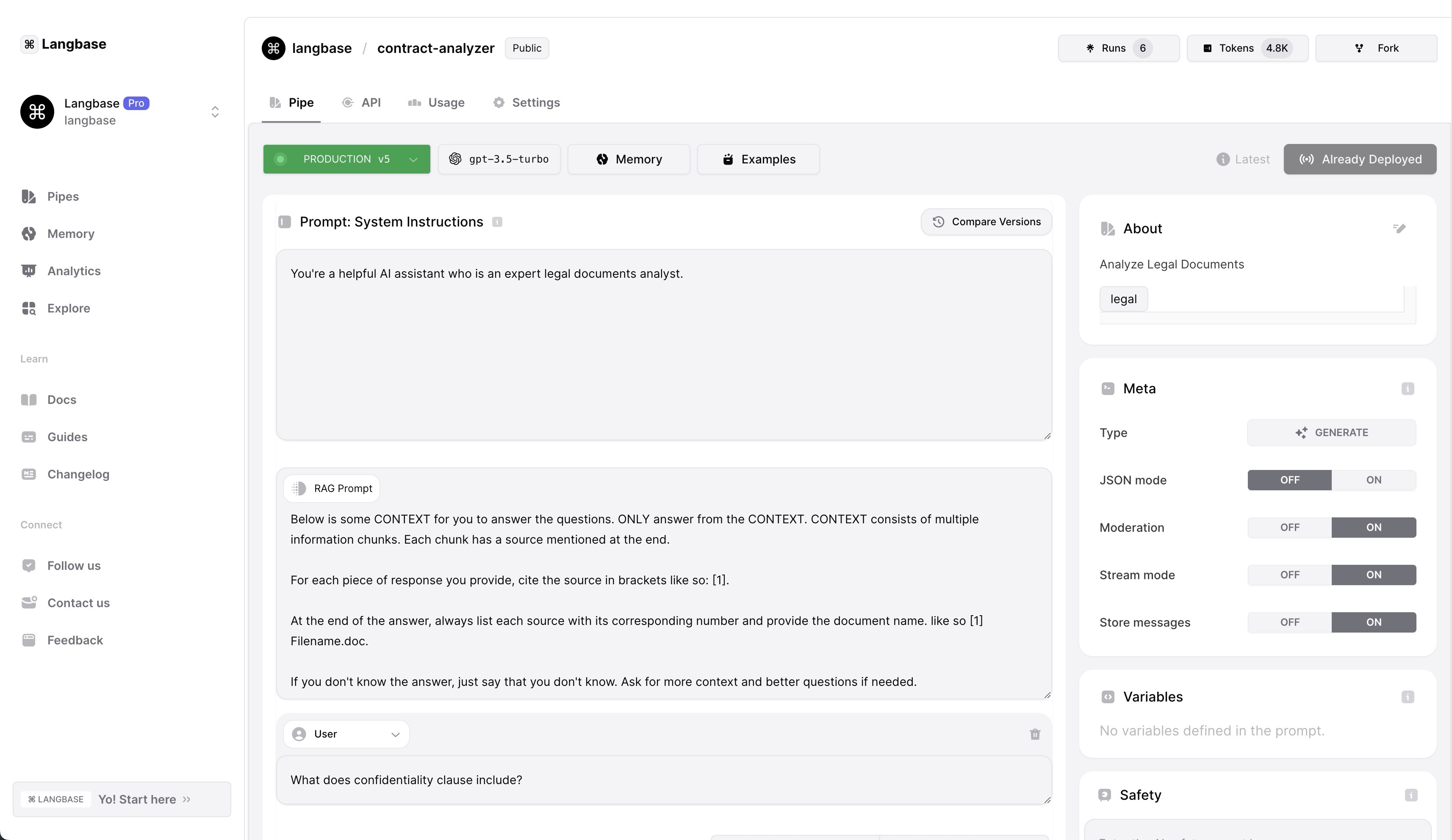1452x840 pixels.
Task: Click the Compare Versions button
Action: (x=986, y=222)
